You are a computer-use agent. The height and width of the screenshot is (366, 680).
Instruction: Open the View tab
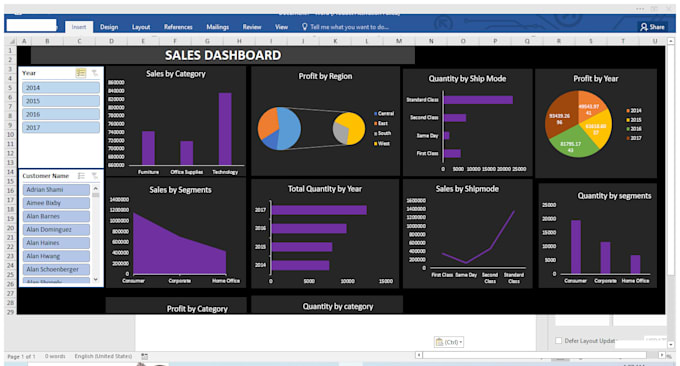point(281,27)
